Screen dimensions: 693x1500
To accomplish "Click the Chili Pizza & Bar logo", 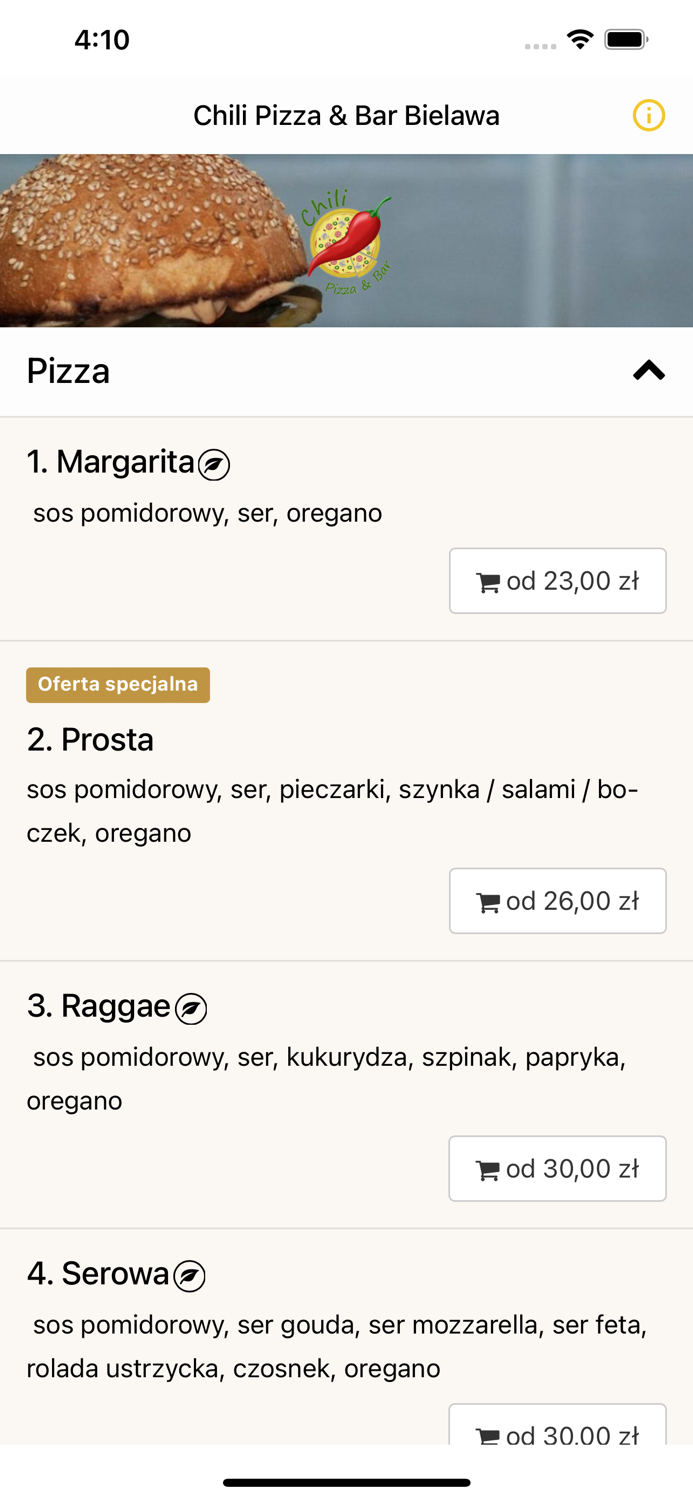I will (x=346, y=241).
